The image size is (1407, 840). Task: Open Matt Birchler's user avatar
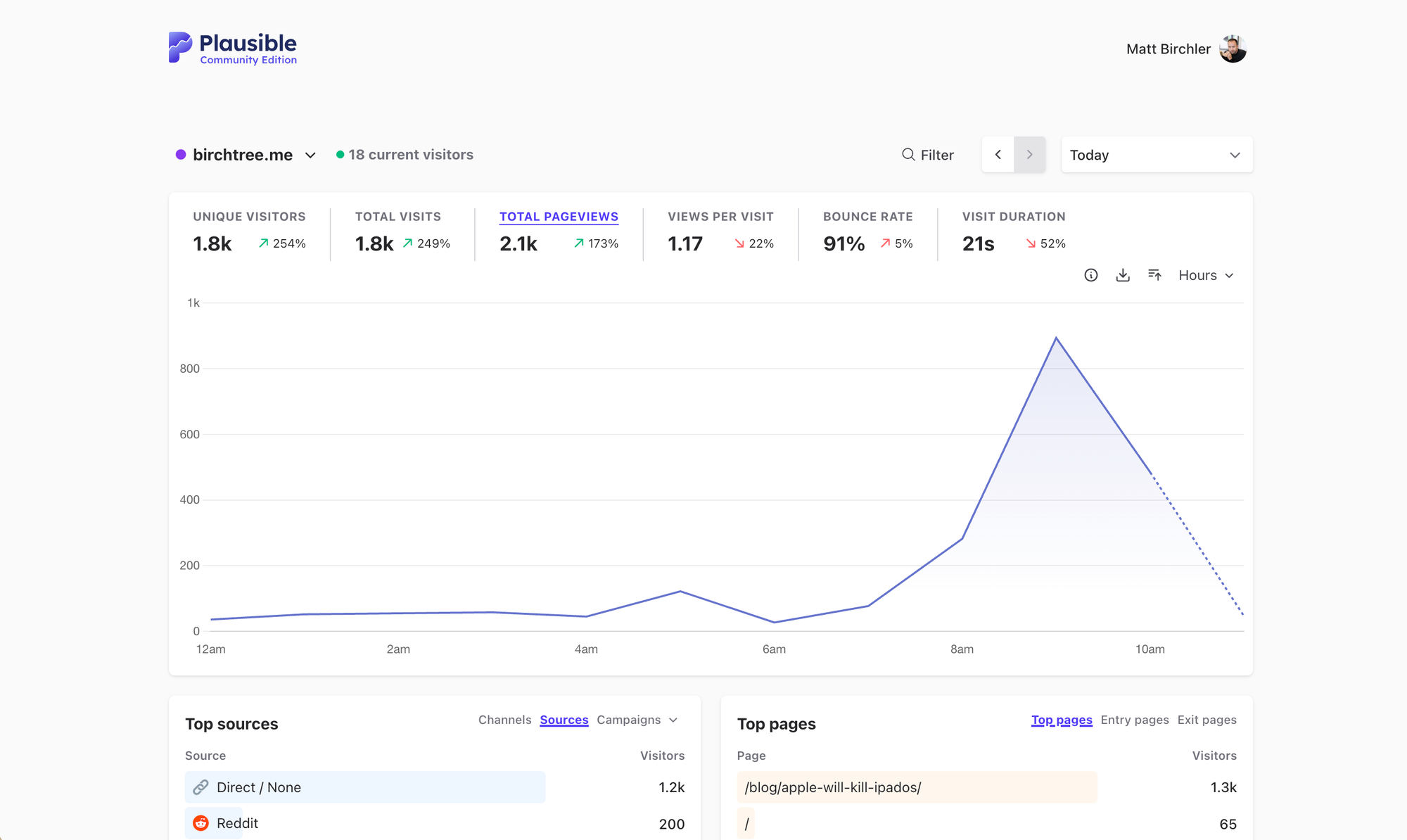coord(1233,49)
